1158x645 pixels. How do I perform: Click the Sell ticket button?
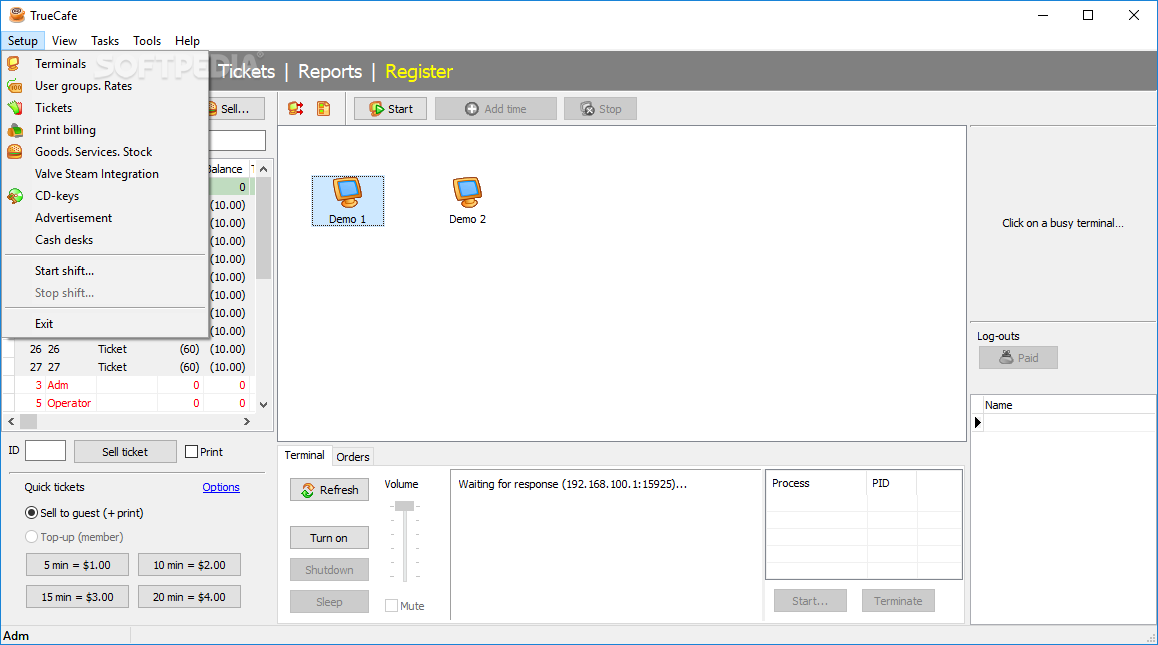click(x=125, y=451)
